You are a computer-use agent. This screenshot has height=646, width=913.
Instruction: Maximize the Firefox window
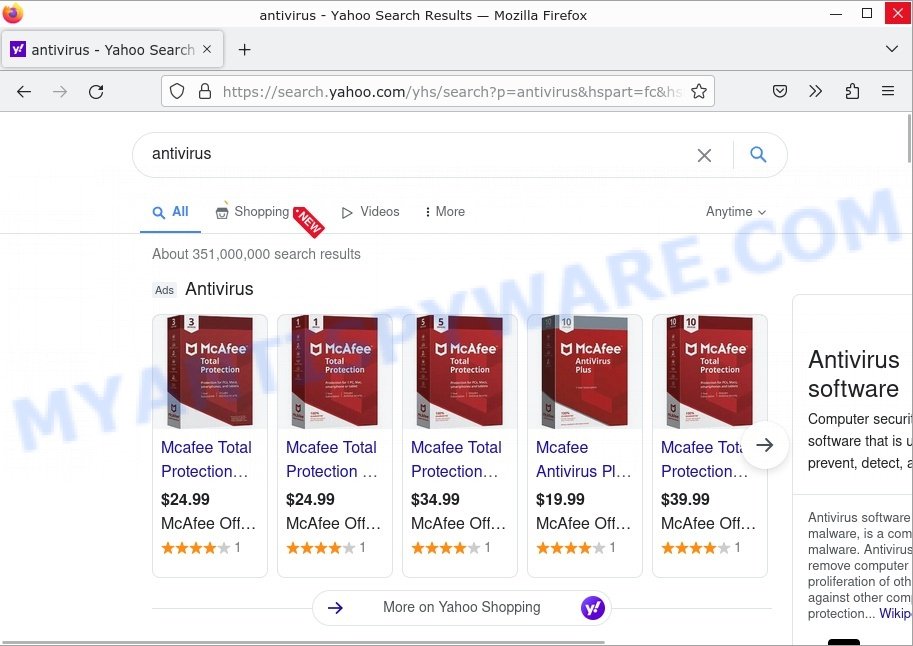pos(867,13)
